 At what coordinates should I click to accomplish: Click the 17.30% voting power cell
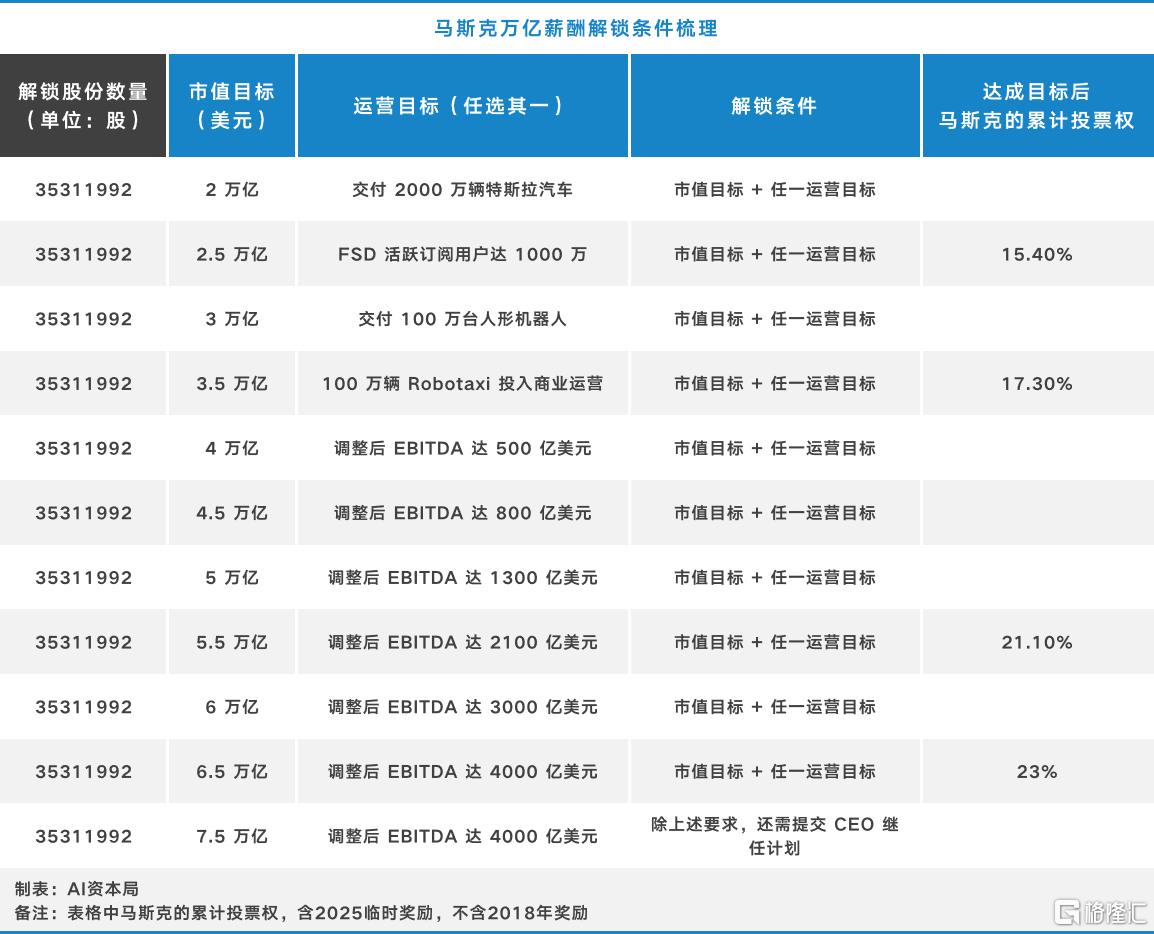(1036, 383)
